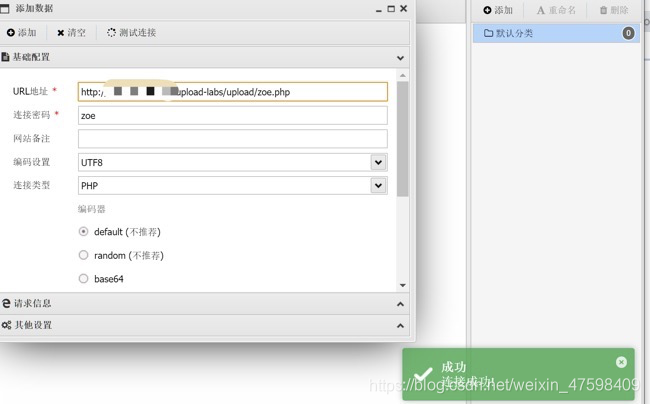The width and height of the screenshot is (650, 404).
Task: Dismiss the green 成功 notification
Action: pos(621,362)
